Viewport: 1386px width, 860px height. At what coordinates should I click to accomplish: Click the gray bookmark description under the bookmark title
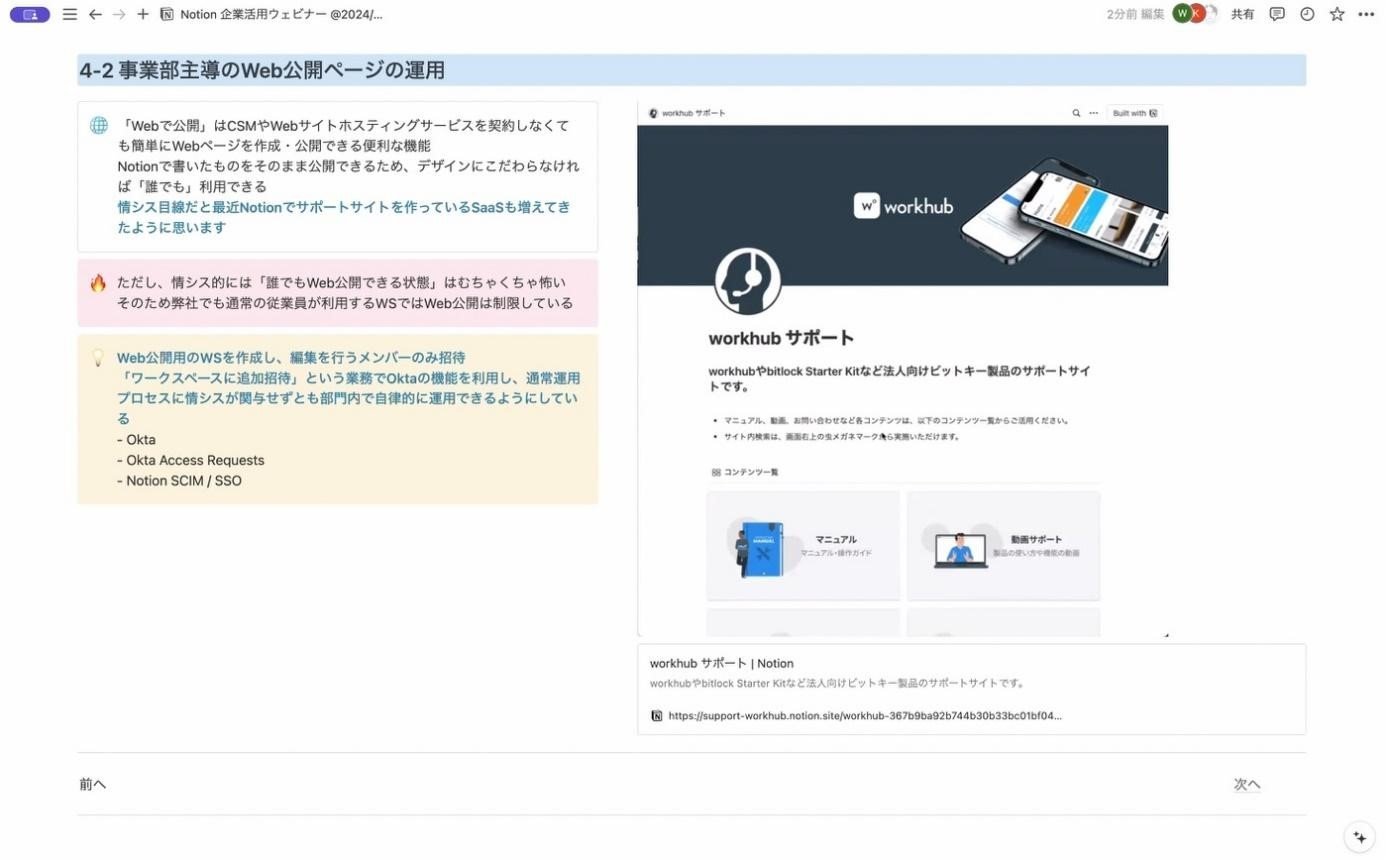(837, 683)
